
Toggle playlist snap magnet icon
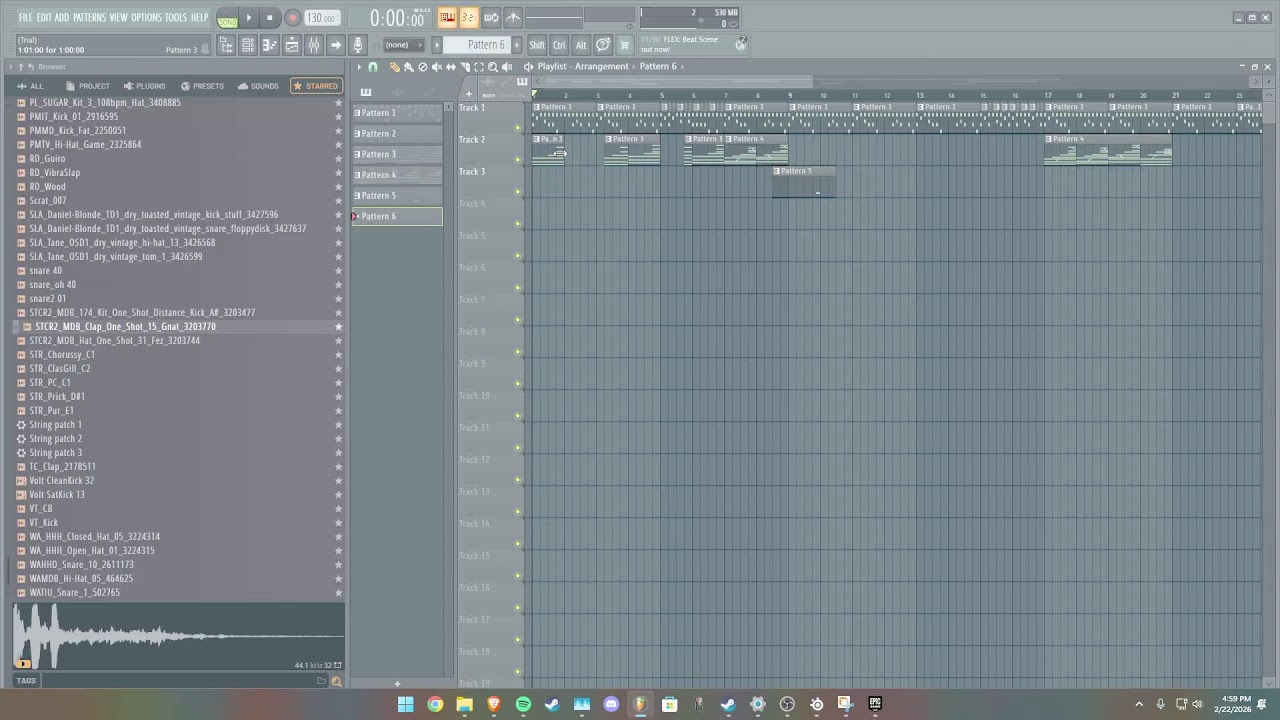pos(373,67)
